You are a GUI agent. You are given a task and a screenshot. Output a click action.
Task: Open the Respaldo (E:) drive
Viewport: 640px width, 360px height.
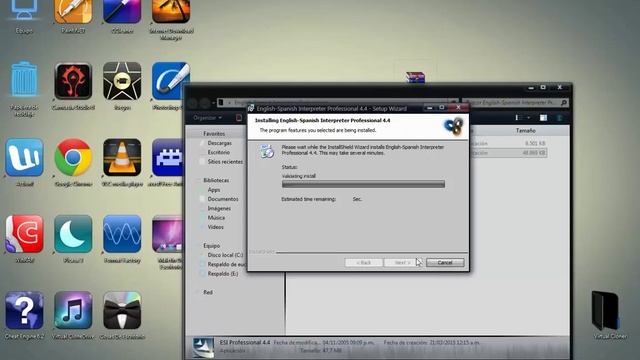222,274
